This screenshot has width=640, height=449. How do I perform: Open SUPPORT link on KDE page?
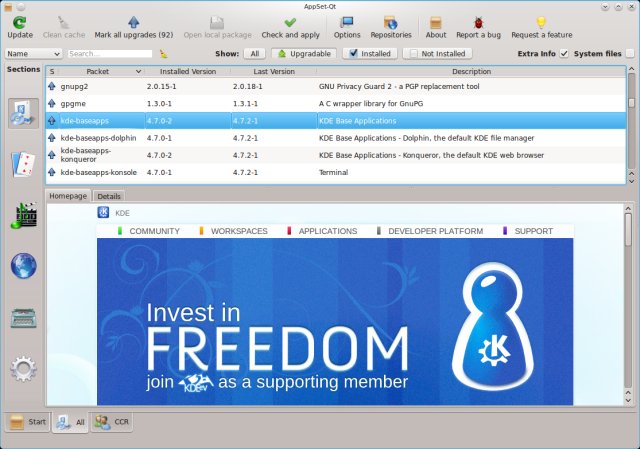tap(533, 231)
